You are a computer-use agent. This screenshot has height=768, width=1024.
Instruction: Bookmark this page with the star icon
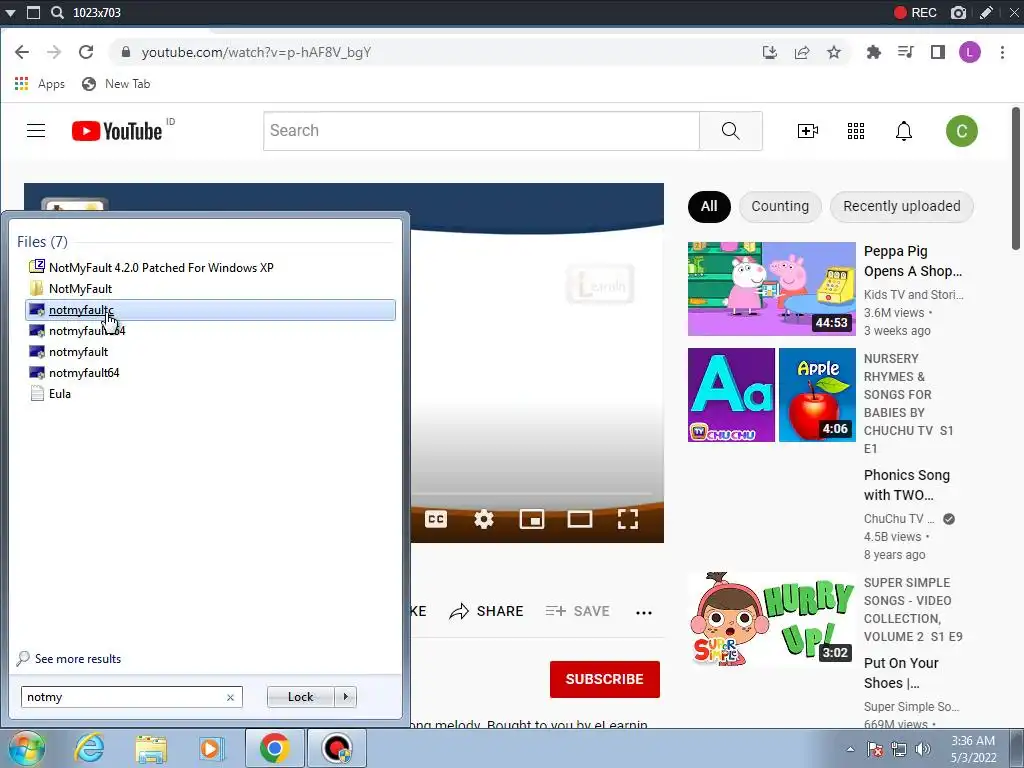(834, 52)
